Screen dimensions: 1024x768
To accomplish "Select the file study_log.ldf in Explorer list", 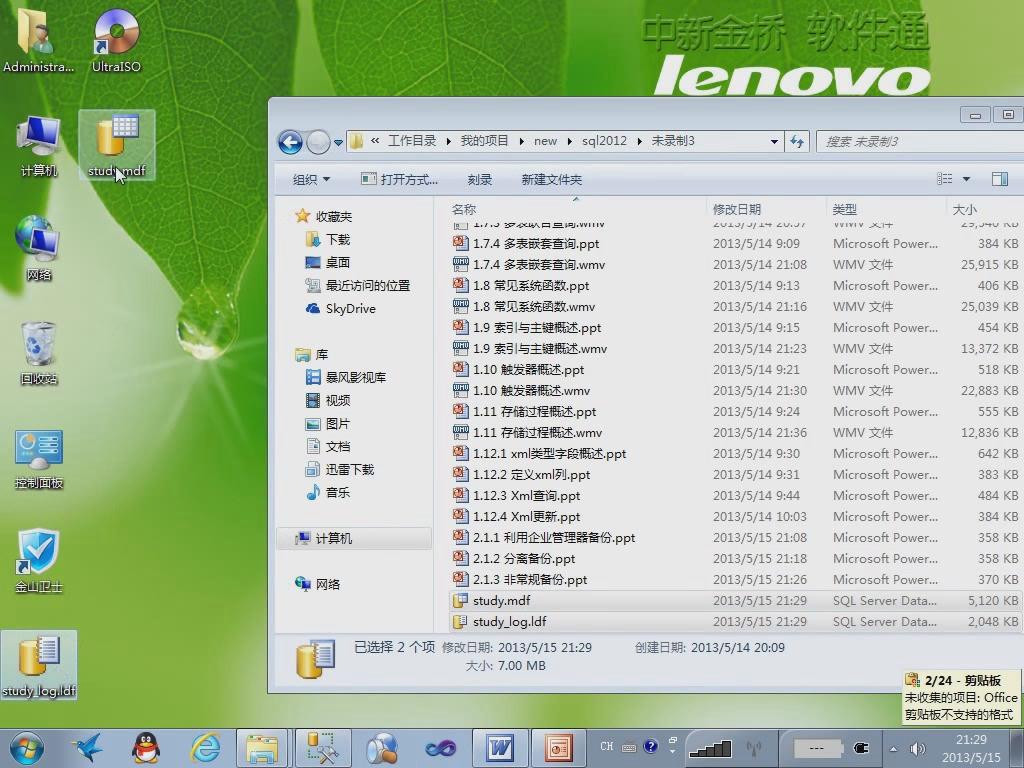I will 735,621.
